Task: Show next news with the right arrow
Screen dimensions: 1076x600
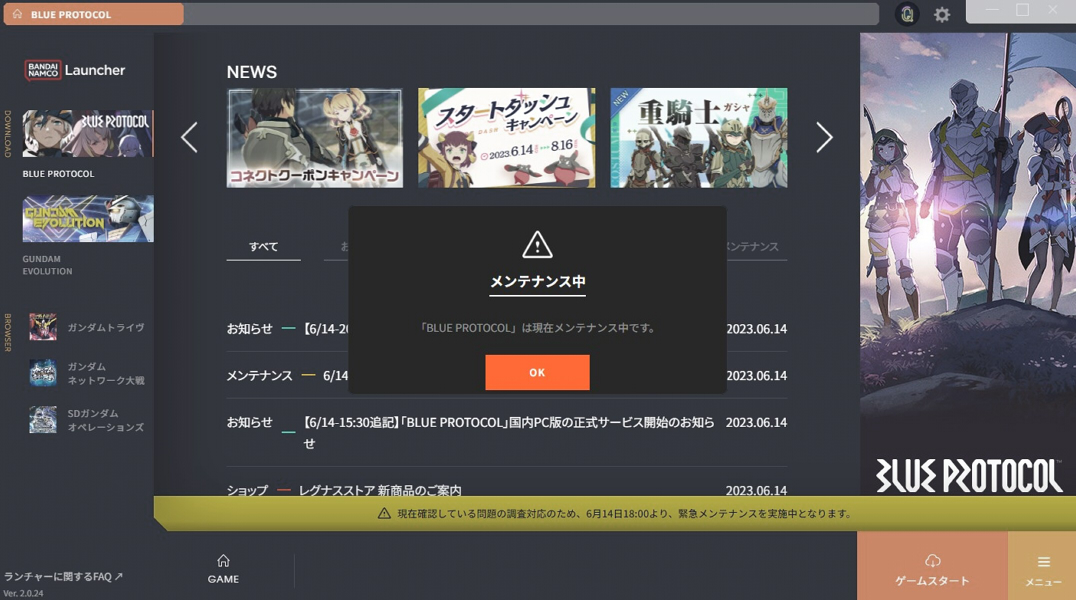Action: pos(824,137)
